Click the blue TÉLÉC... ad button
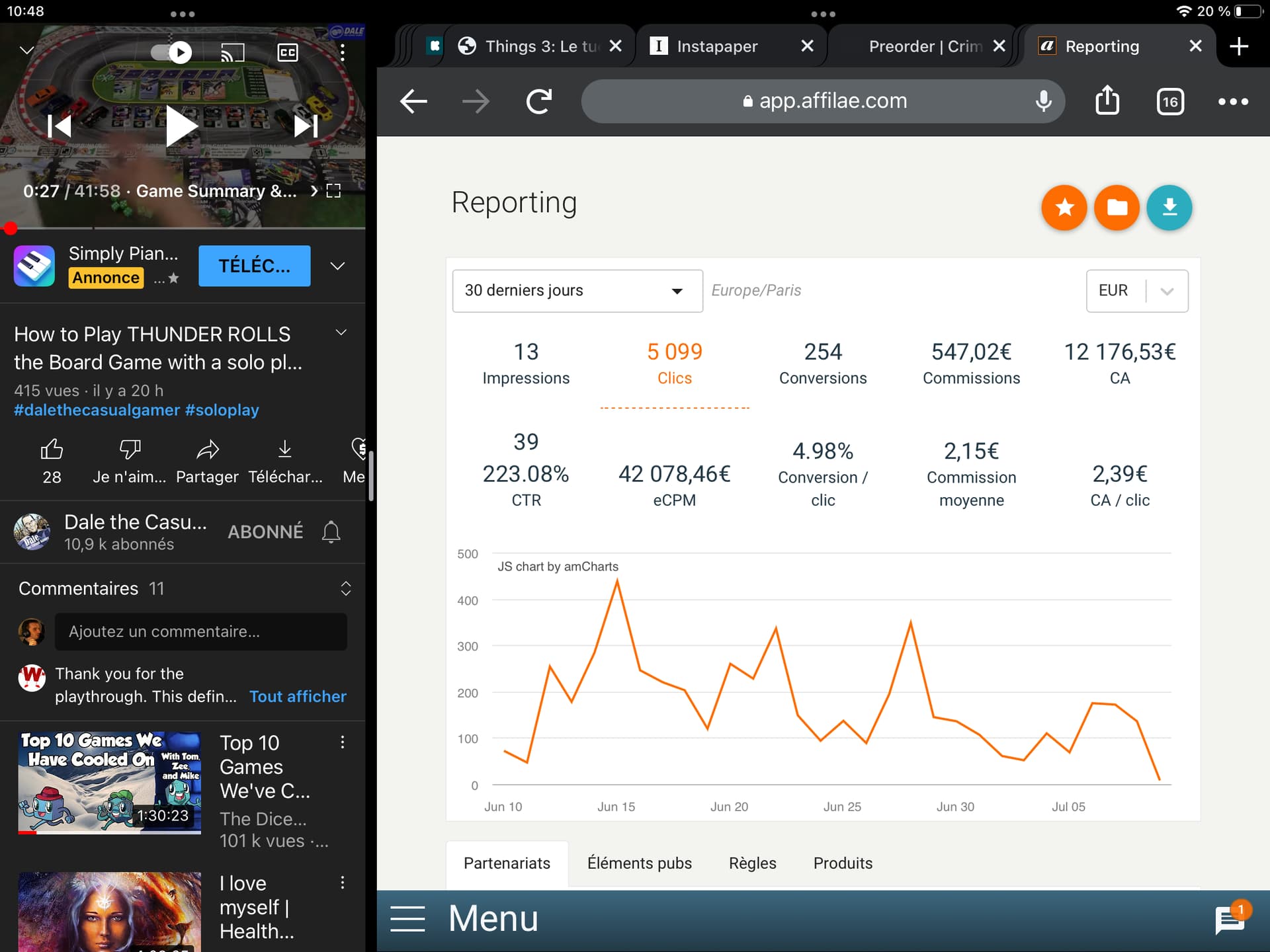This screenshot has height=952, width=1270. point(254,266)
